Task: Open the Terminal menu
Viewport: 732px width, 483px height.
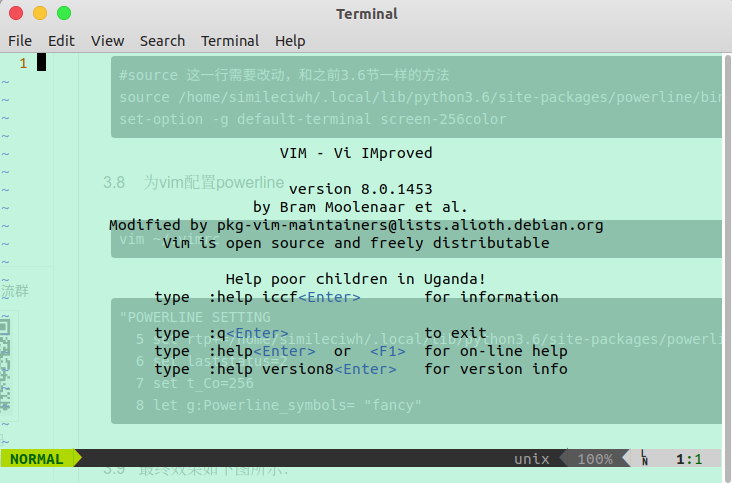Action: (x=230, y=41)
